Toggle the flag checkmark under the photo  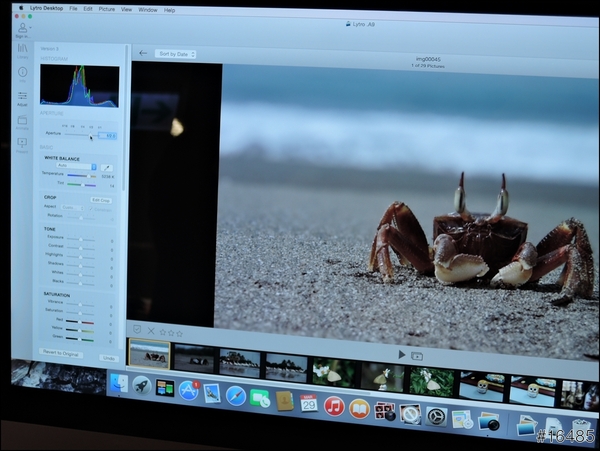pos(138,331)
